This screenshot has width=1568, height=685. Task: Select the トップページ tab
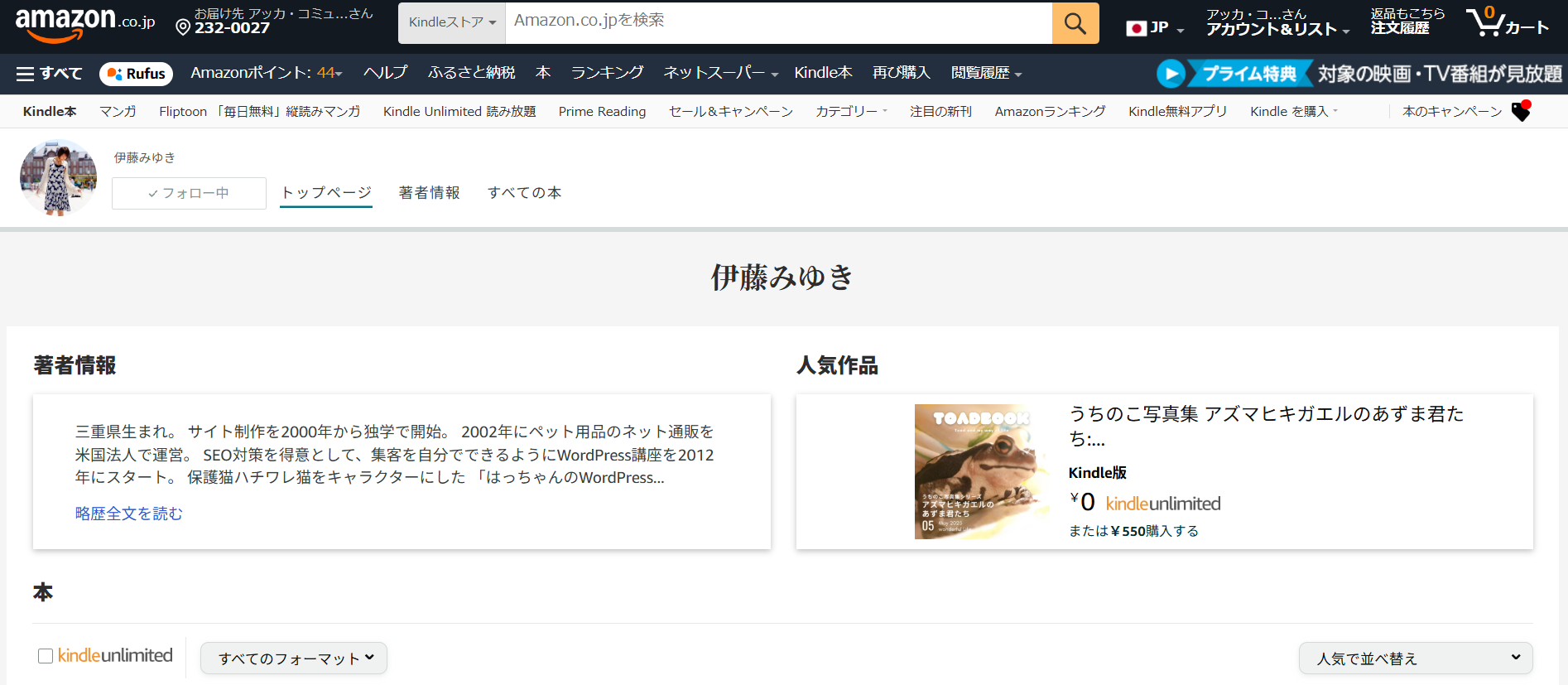pos(326,193)
